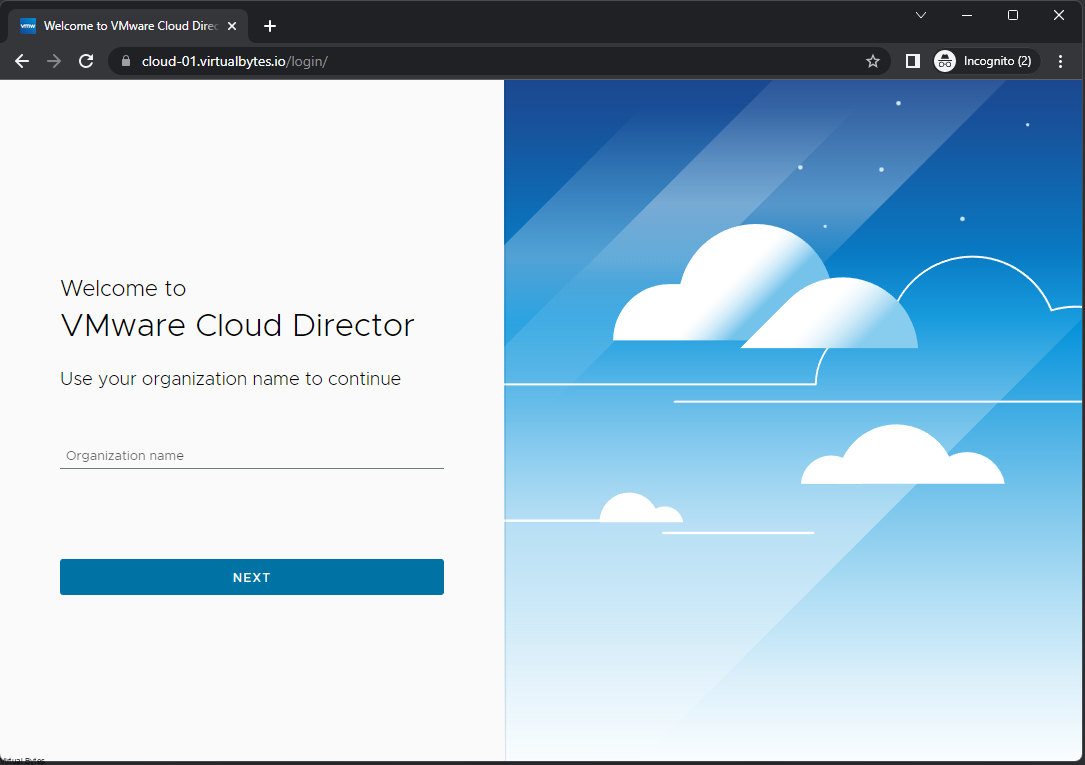Image resolution: width=1085 pixels, height=765 pixels.
Task: Click the incognito spy icon in the toolbar
Action: tap(945, 61)
